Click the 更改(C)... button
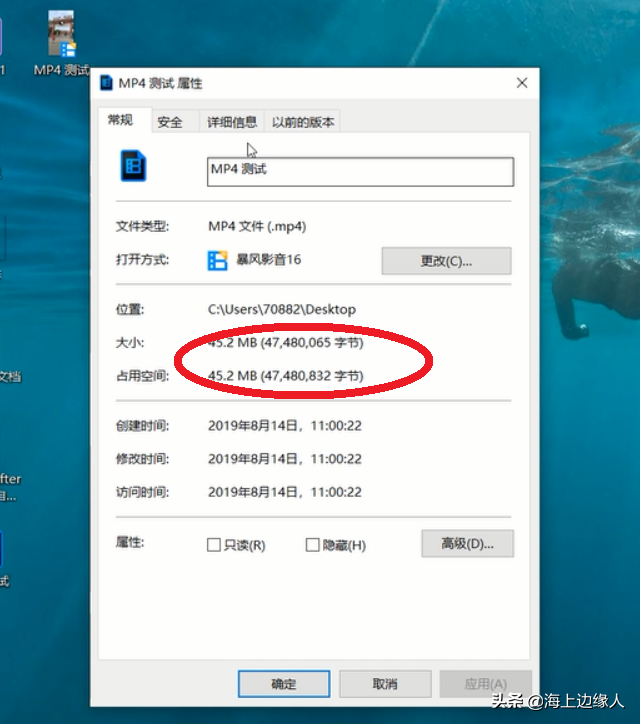This screenshot has width=640, height=724. pos(446,261)
